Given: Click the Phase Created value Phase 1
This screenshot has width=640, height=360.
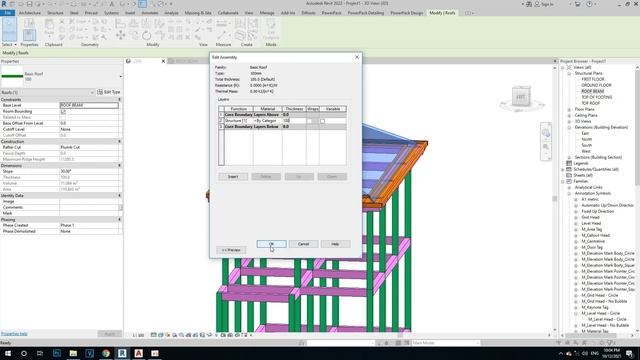Looking at the screenshot, I should point(89,225).
